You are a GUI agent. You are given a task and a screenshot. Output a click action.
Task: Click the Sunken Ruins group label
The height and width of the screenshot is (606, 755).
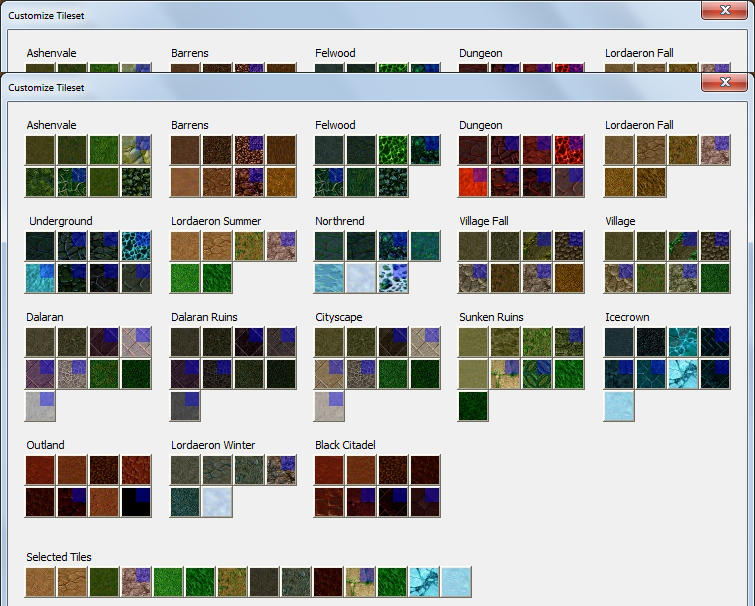pyautogui.click(x=491, y=317)
